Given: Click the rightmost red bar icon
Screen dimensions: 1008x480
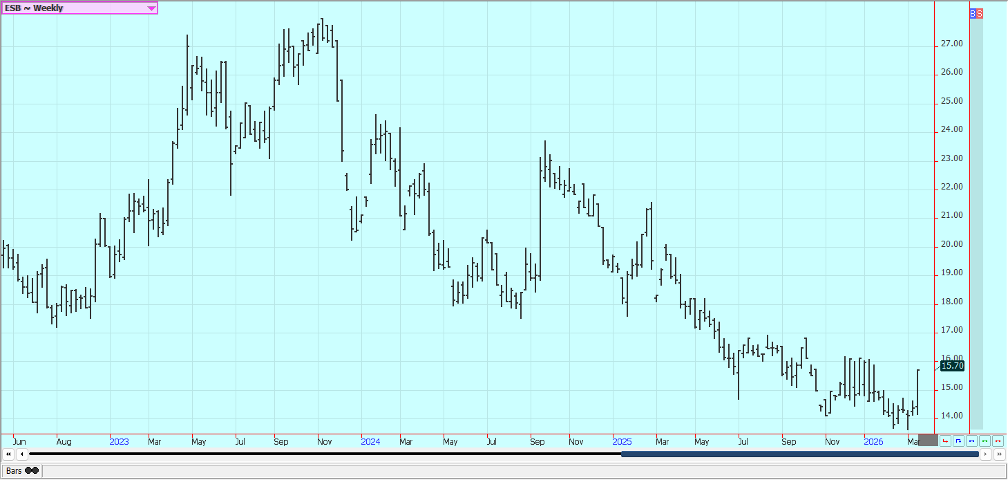Looking at the screenshot, I should coord(997,440).
